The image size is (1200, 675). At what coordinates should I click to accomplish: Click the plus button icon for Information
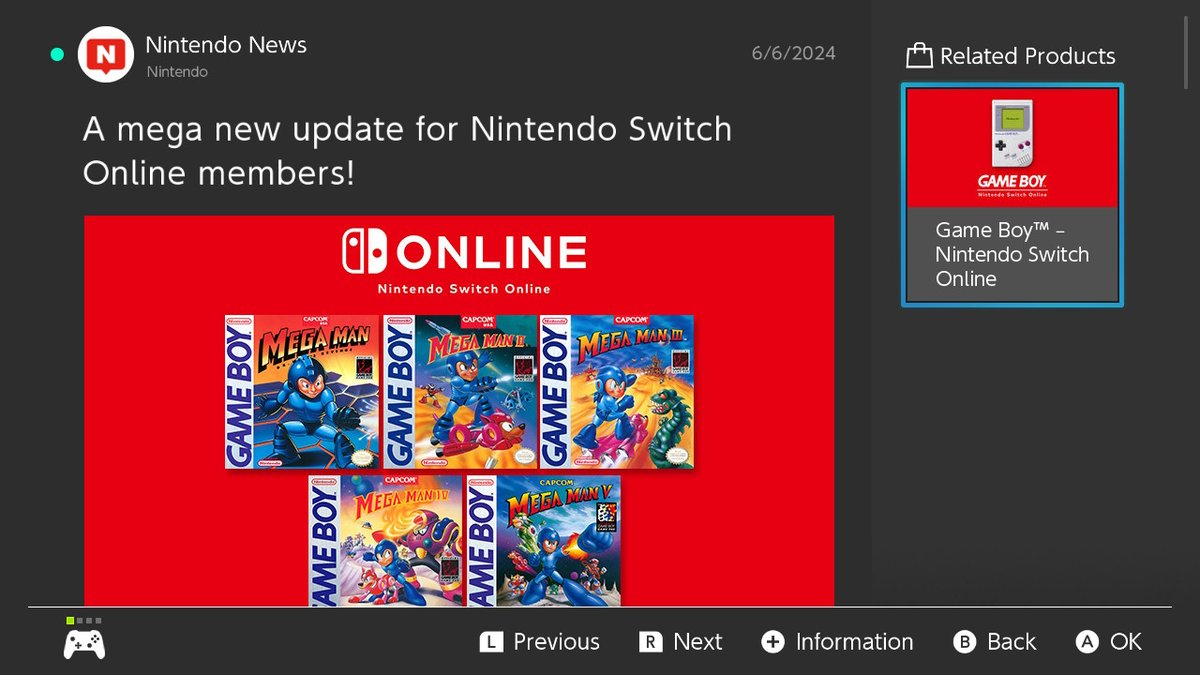click(773, 642)
